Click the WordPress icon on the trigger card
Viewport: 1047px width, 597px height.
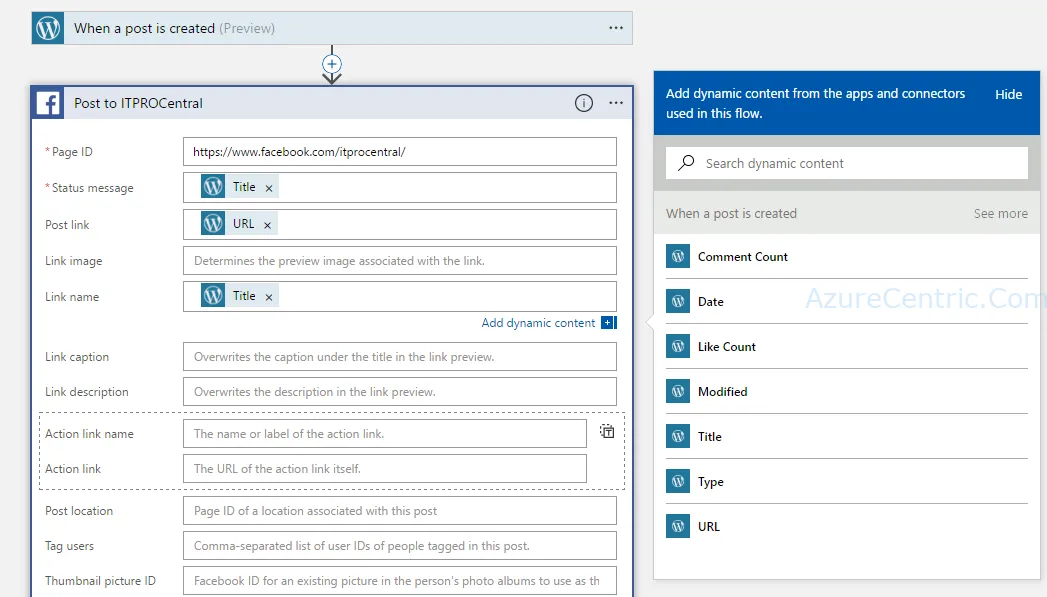(48, 28)
